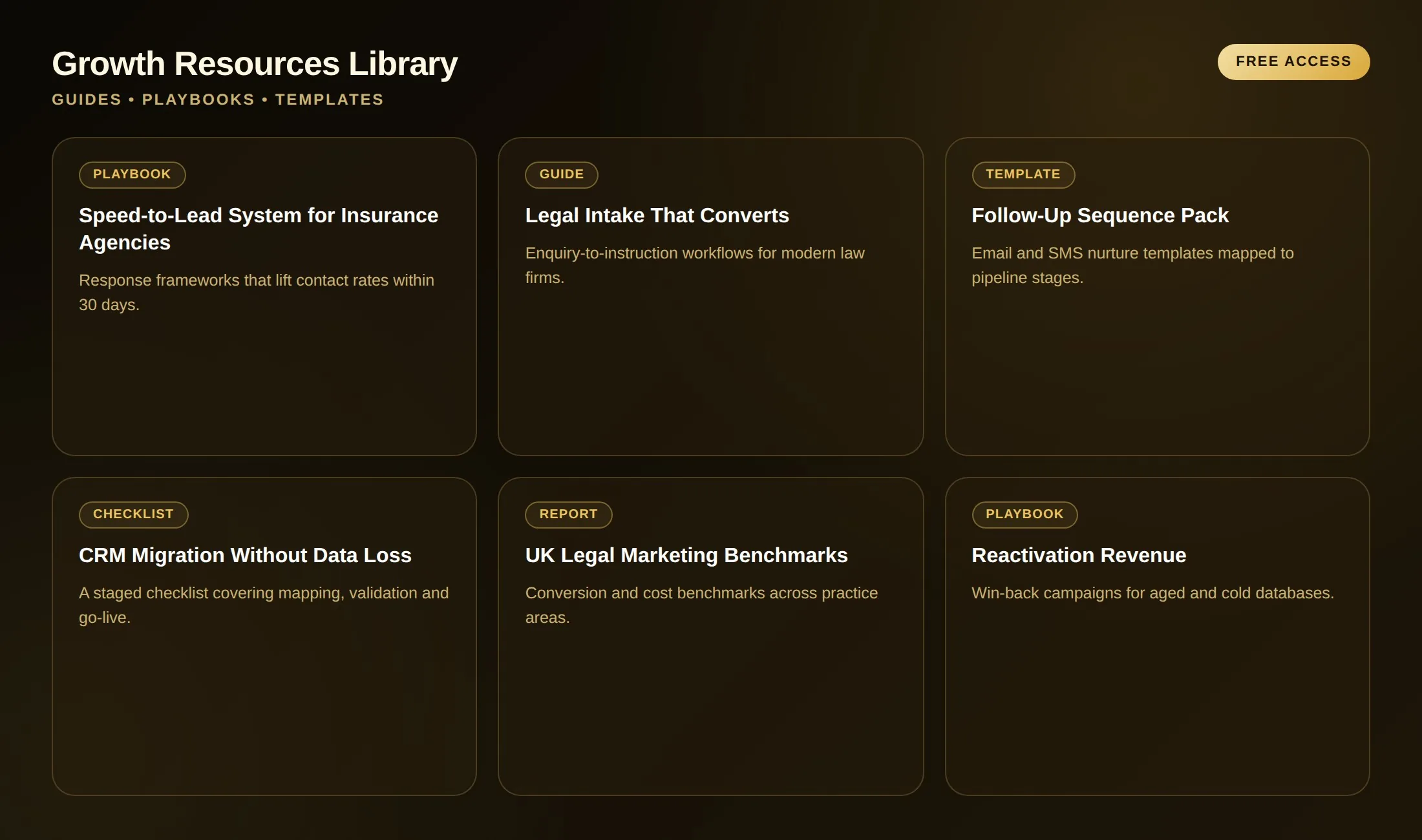Click the FREE ACCESS button

tap(1293, 62)
